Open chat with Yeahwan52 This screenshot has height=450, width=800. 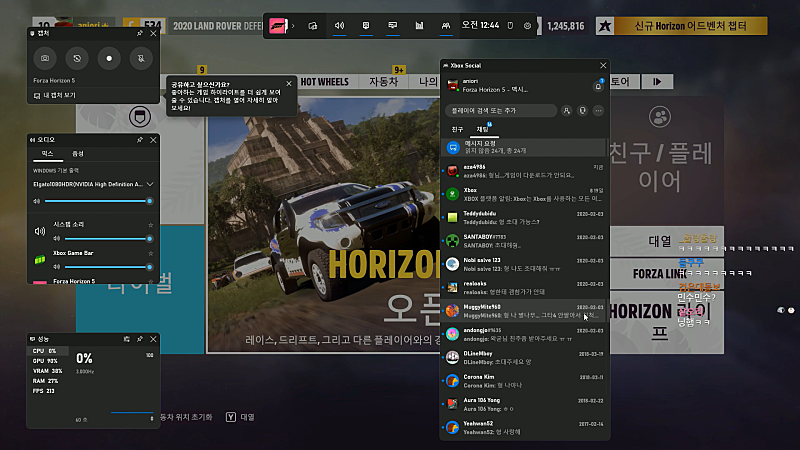pyautogui.click(x=524, y=428)
